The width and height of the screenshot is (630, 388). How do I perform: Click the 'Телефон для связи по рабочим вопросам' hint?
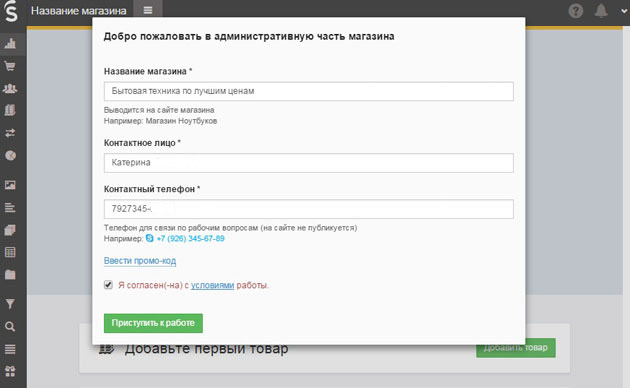tap(231, 228)
